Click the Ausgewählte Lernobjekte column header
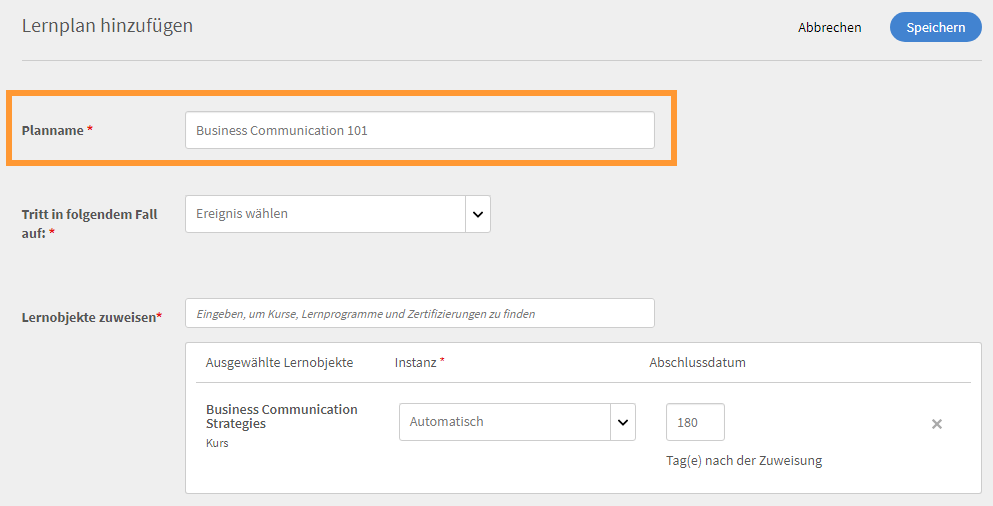The image size is (993, 506). pyautogui.click(x=279, y=362)
